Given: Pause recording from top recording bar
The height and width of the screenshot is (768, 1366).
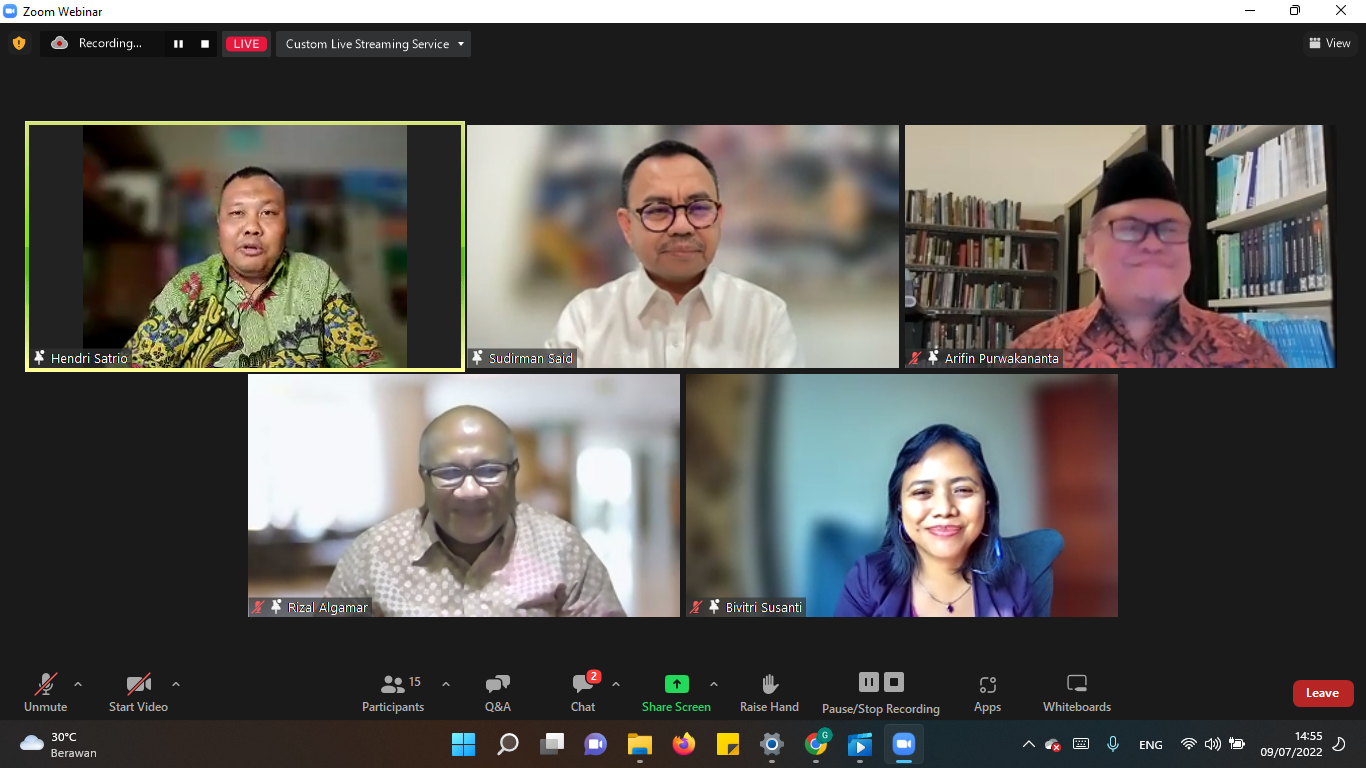Looking at the screenshot, I should pos(179,44).
